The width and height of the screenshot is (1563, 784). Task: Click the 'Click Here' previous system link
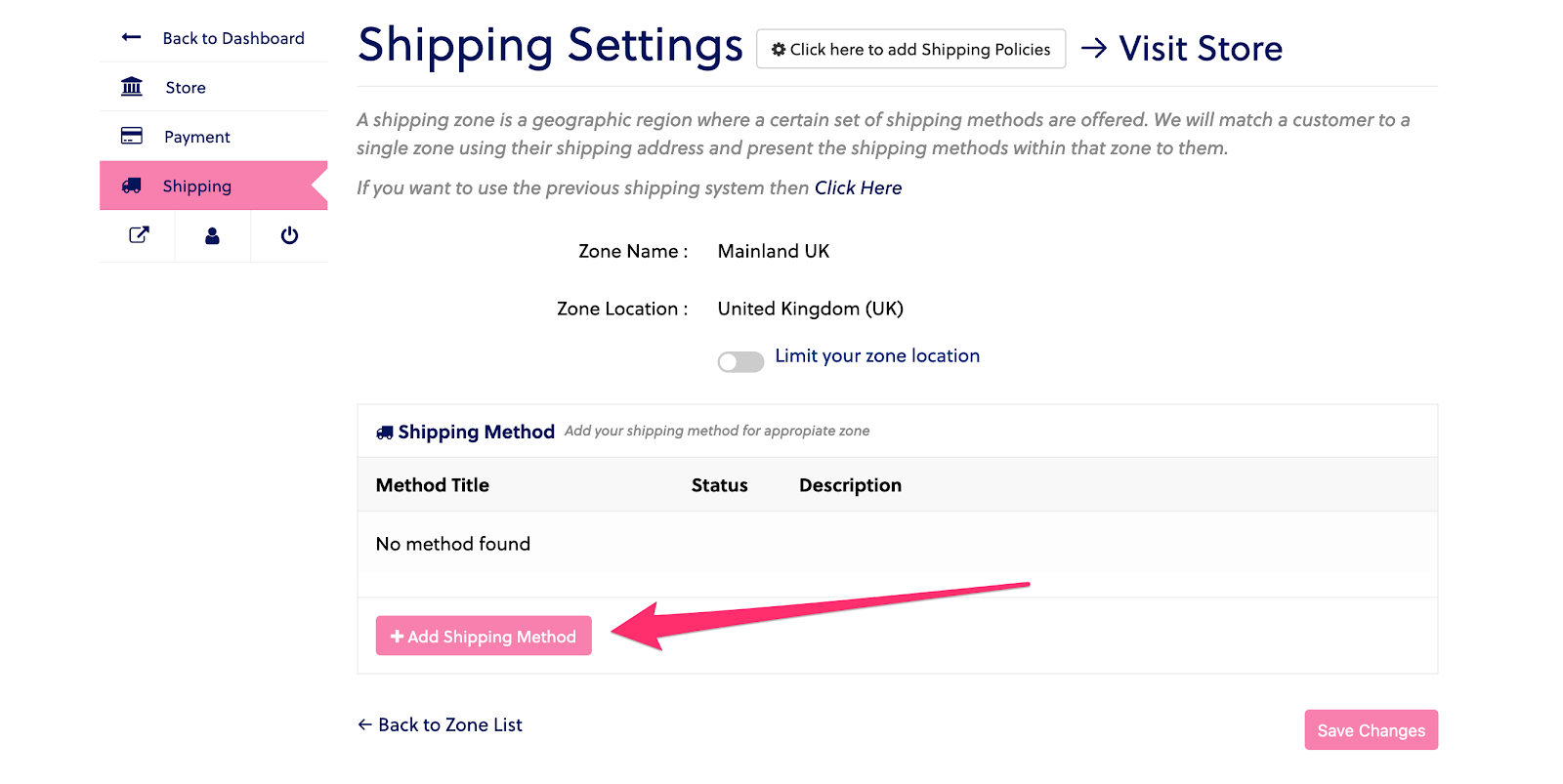[858, 187]
